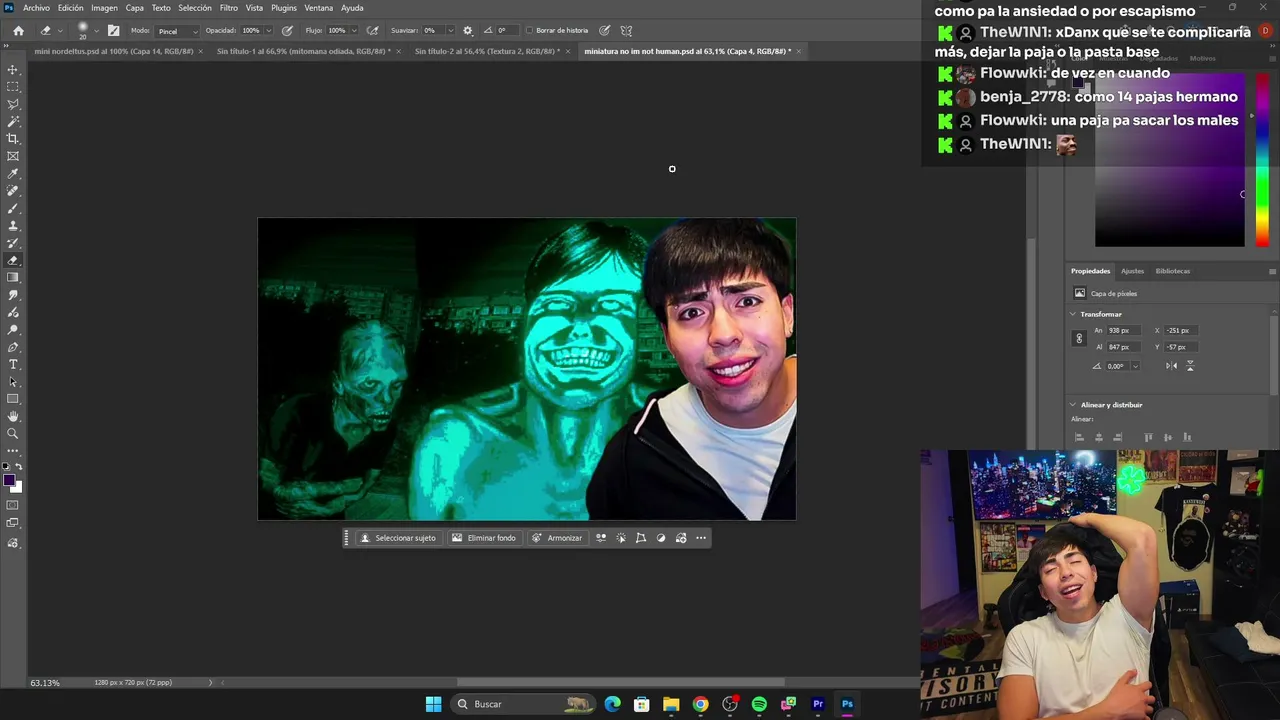Click the Armonizar button
Image resolution: width=1280 pixels, height=720 pixels.
click(557, 538)
